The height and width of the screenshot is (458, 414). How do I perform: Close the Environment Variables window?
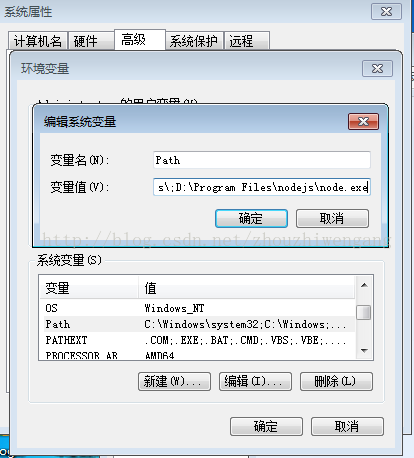(377, 69)
